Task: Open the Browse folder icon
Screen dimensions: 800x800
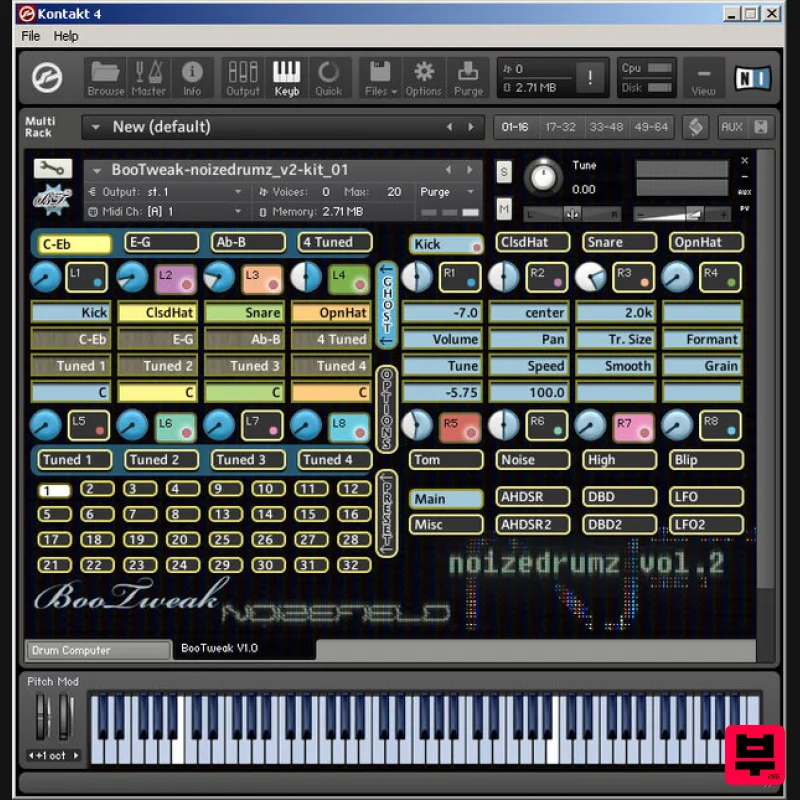Action: tap(105, 78)
